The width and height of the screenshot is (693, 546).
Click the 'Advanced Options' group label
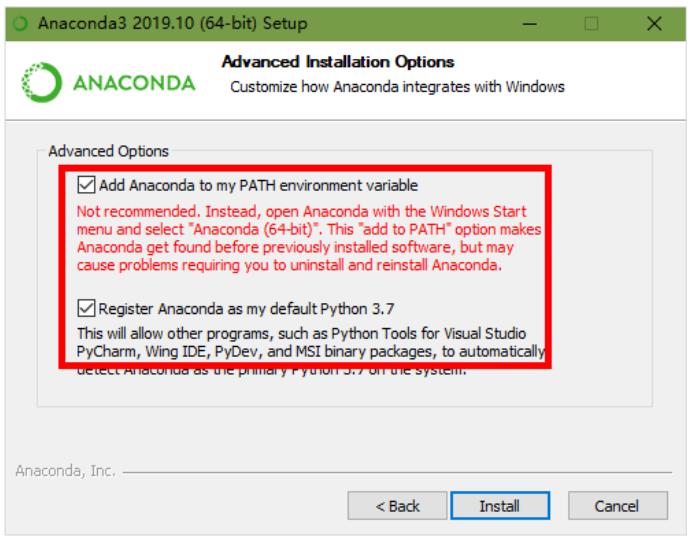[x=109, y=151]
